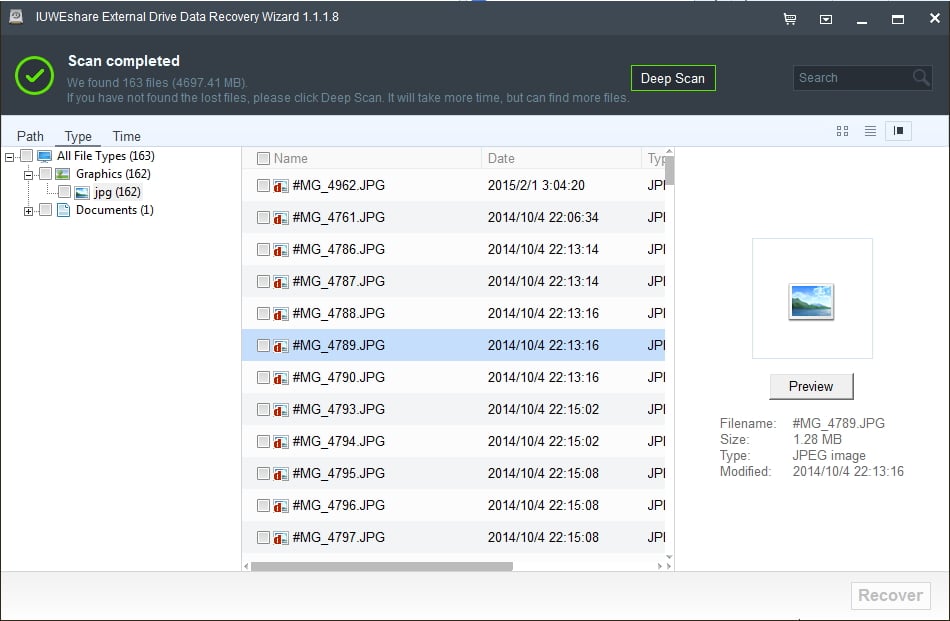This screenshot has height=621, width=950.
Task: Collapse the All File Types tree node
Action: click(9, 157)
